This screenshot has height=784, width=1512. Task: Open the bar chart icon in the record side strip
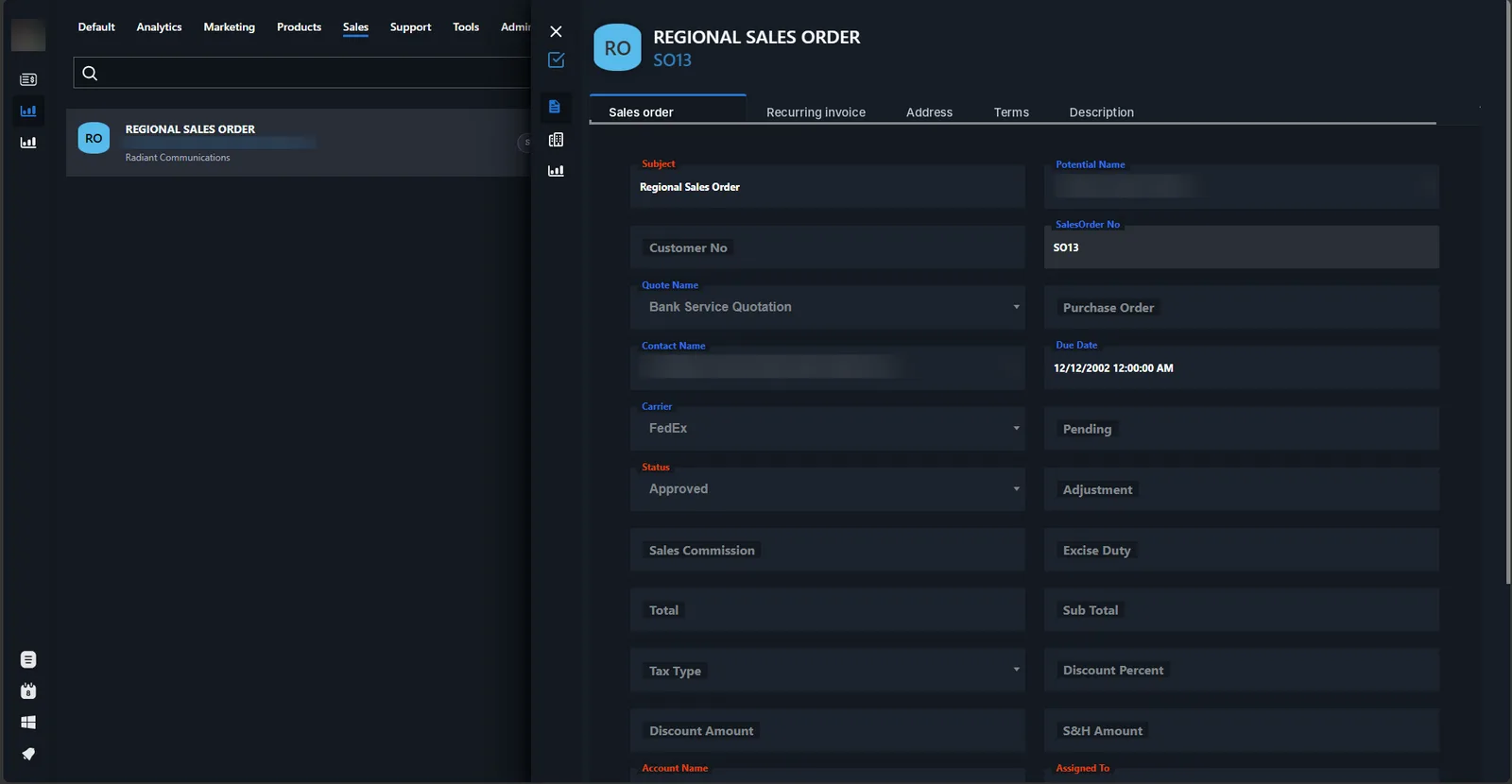coord(556,171)
